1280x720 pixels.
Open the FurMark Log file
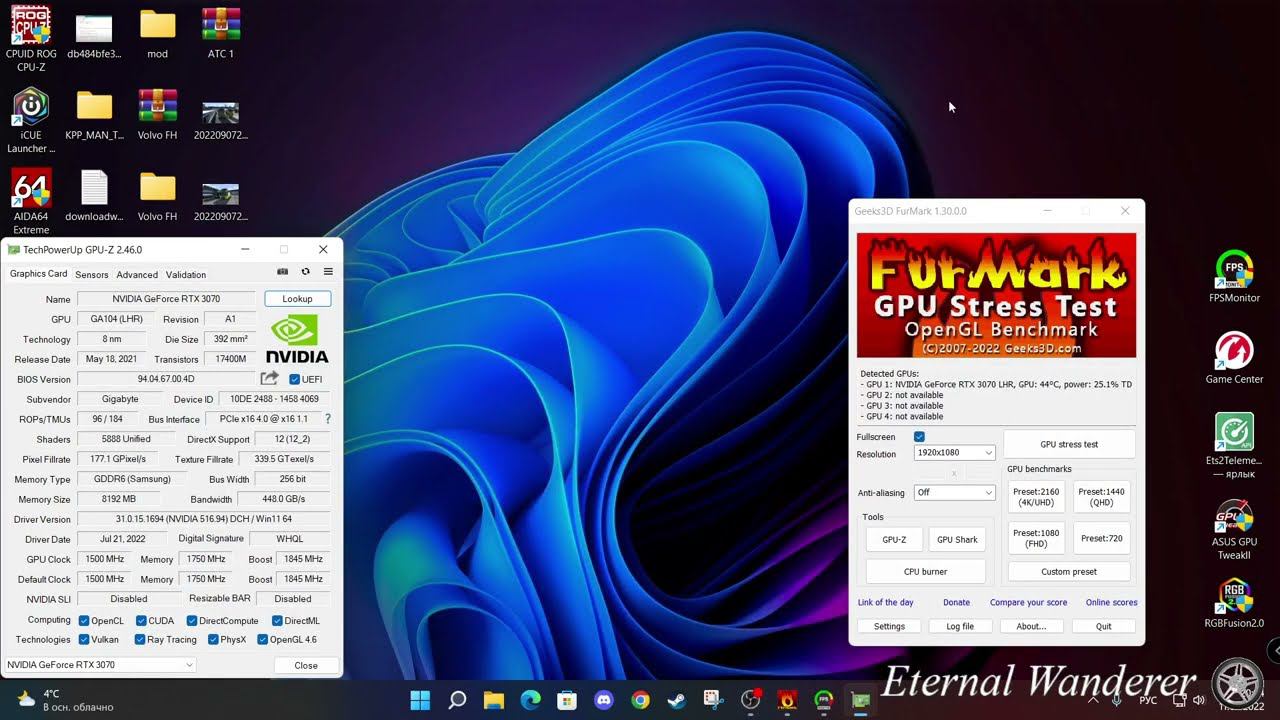[960, 626]
